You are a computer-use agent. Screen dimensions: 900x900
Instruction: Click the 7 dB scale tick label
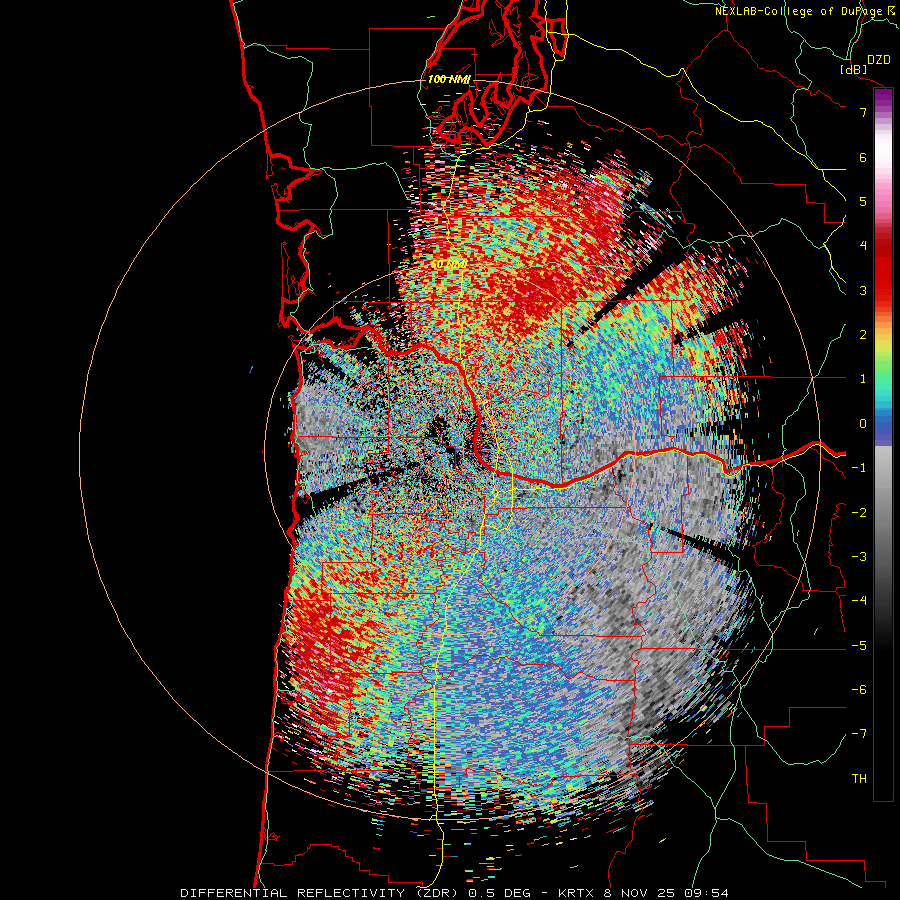point(863,112)
